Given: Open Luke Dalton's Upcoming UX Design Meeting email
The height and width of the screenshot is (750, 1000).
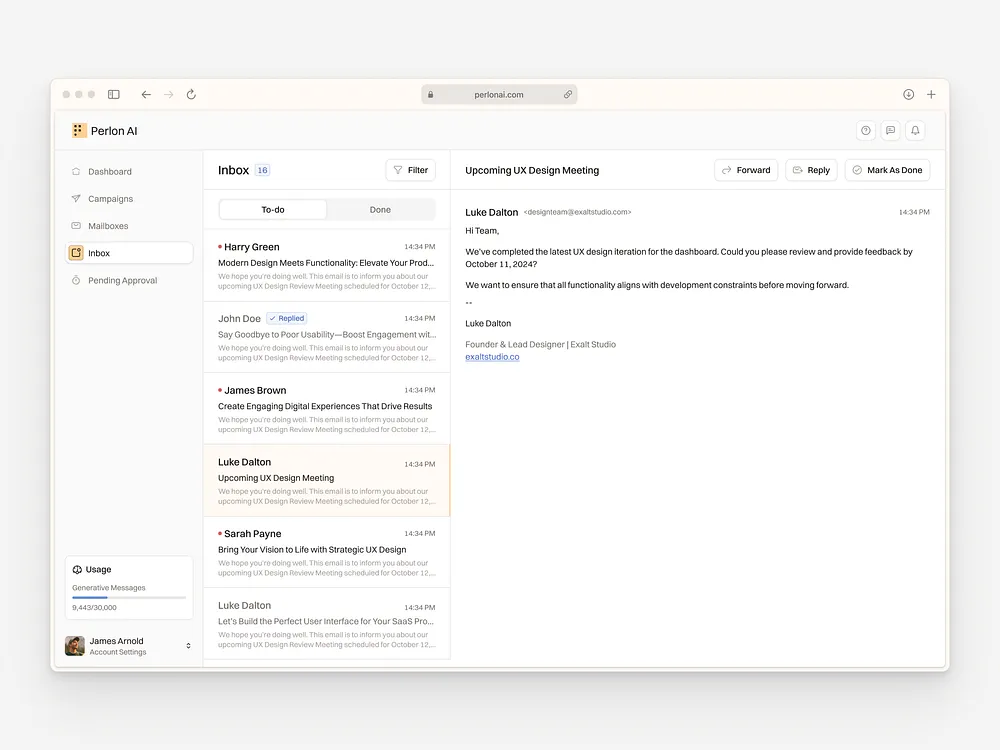Looking at the screenshot, I should coord(326,478).
